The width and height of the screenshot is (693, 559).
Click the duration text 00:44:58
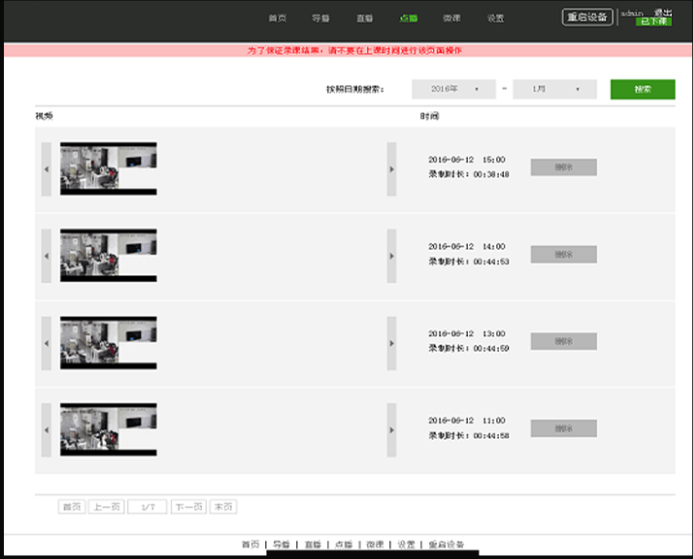click(x=491, y=436)
